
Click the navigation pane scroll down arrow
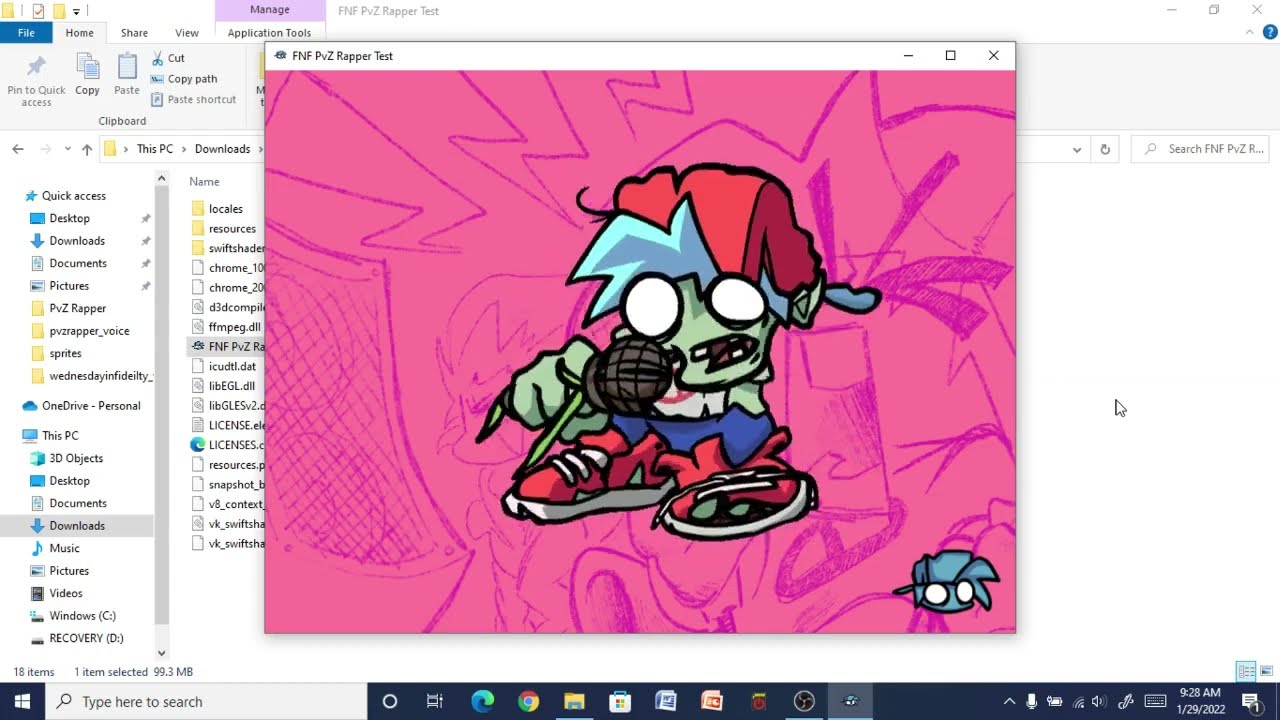tap(162, 653)
